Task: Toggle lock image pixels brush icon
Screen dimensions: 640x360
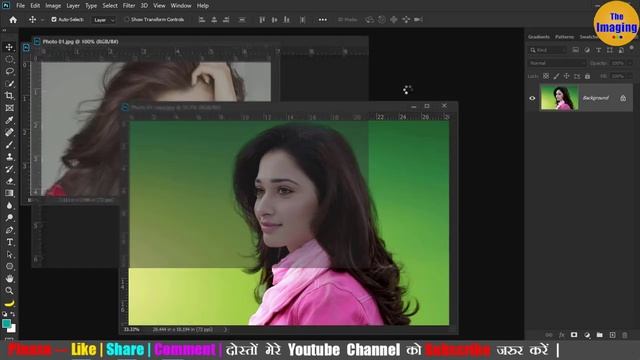Action: 556,76
